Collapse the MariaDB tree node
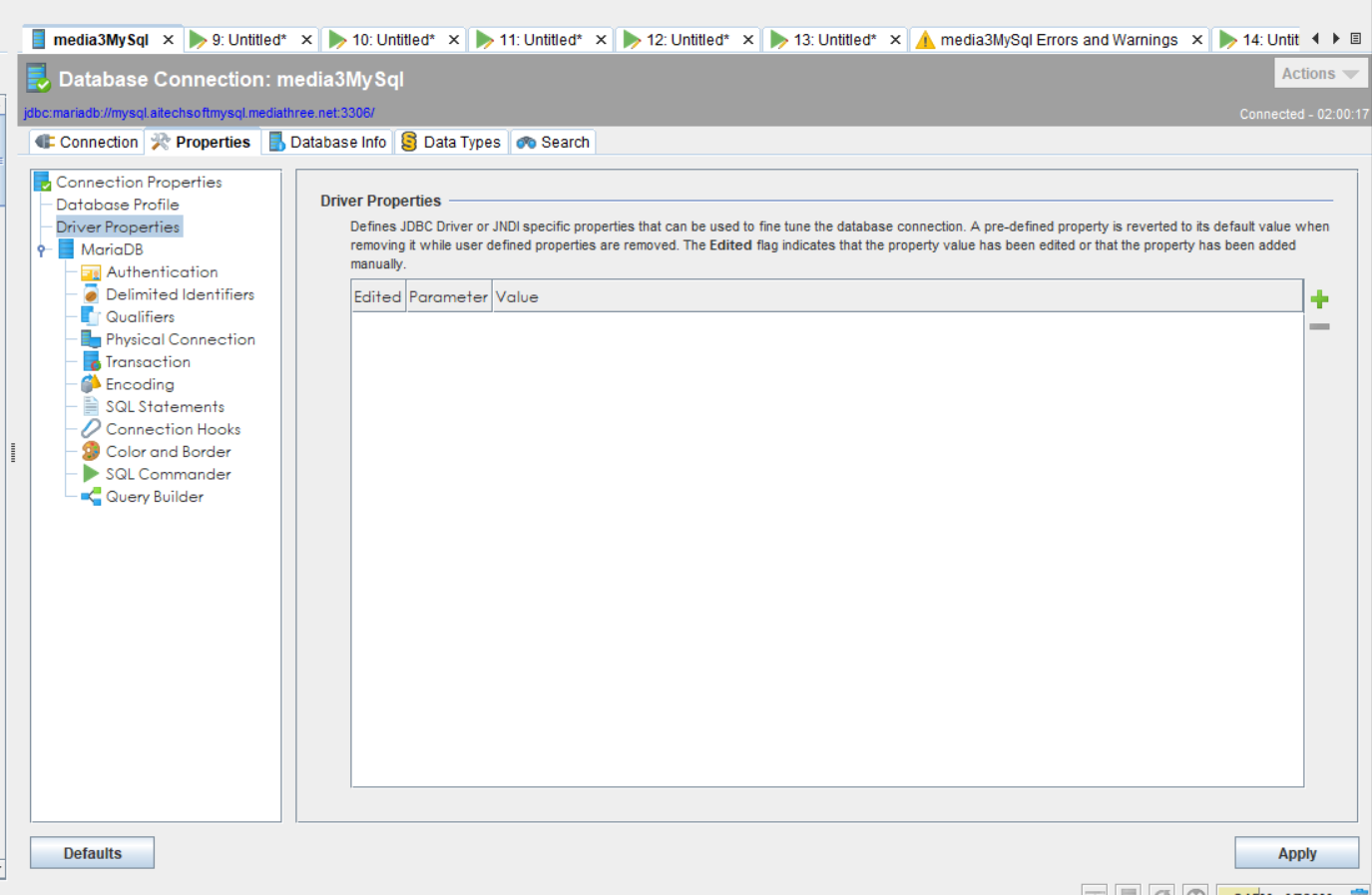 (42, 250)
